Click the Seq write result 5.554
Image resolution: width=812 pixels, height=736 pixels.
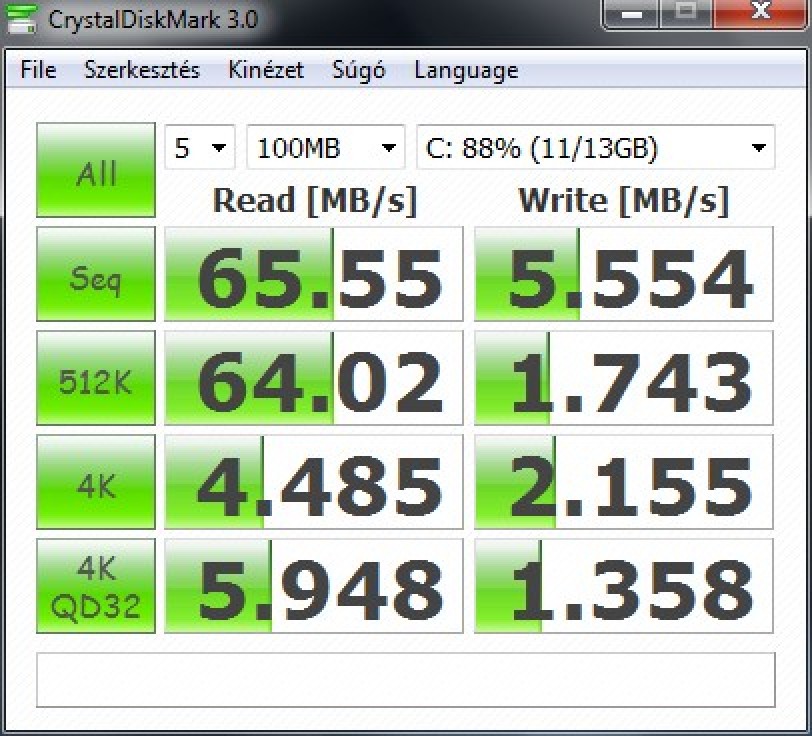tap(624, 274)
